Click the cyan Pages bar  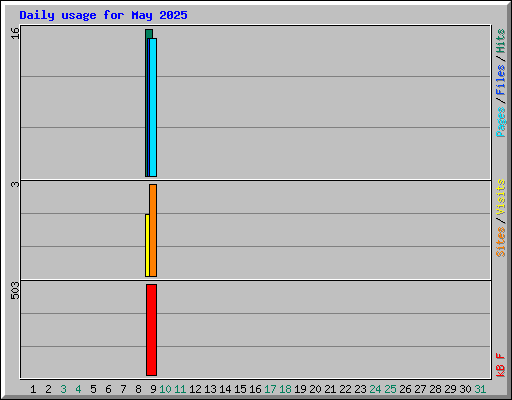coord(153,107)
